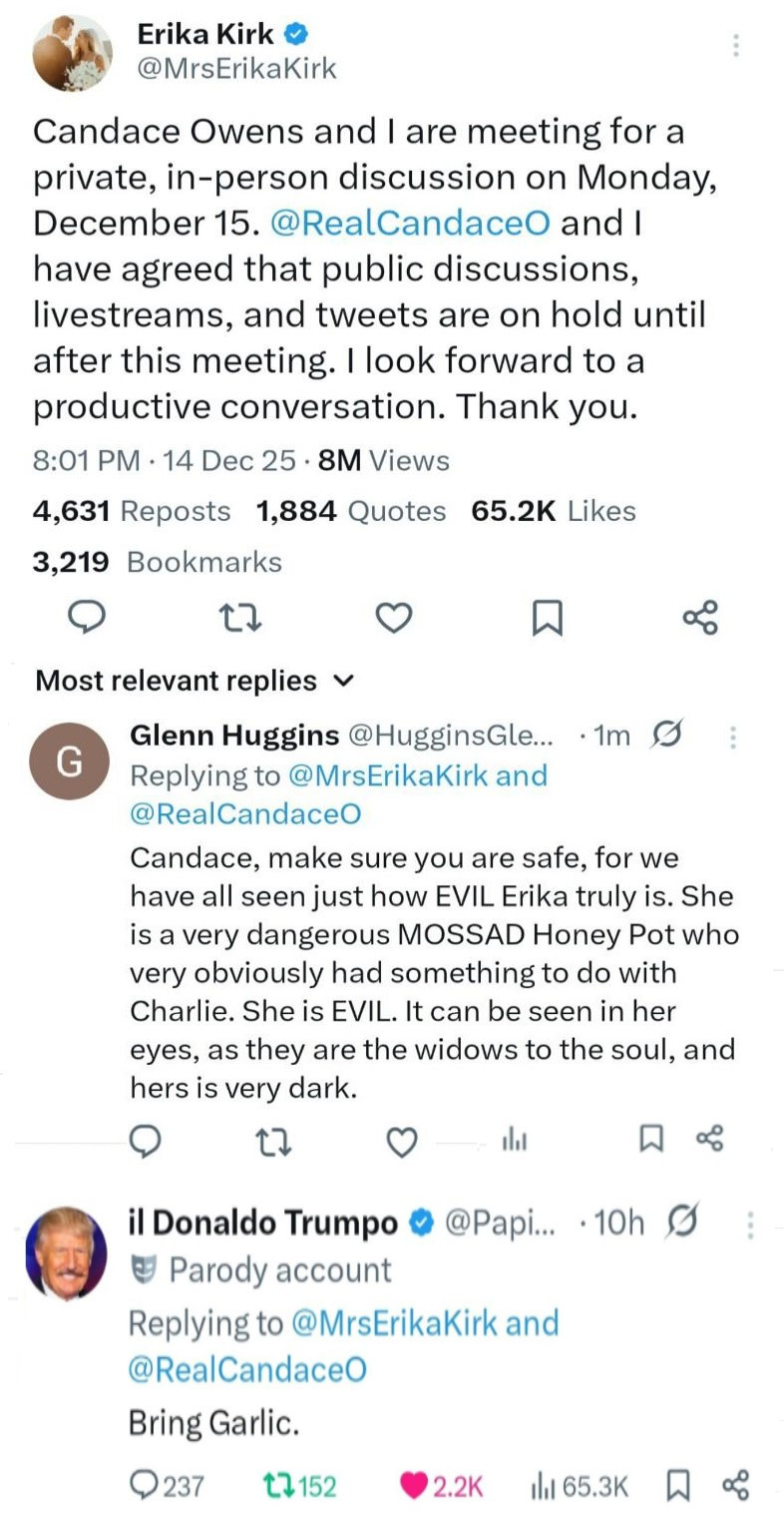Reply to Erika Kirk's main post
This screenshot has height=1523, width=784.
click(x=87, y=619)
